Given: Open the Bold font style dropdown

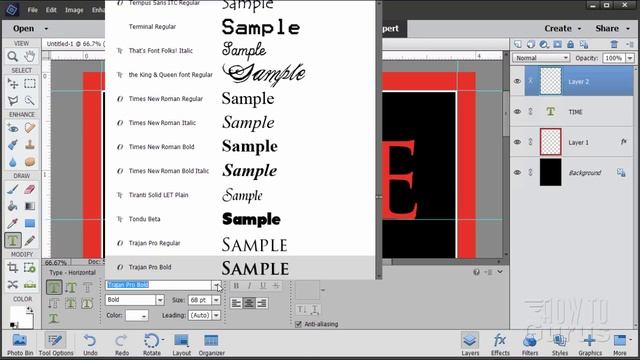Looking at the screenshot, I should 160,300.
